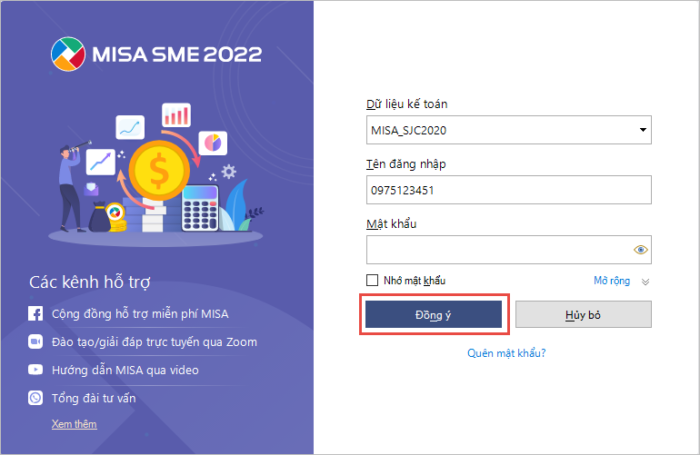
Task: Click the gold dollar coin illustration
Action: (160, 170)
